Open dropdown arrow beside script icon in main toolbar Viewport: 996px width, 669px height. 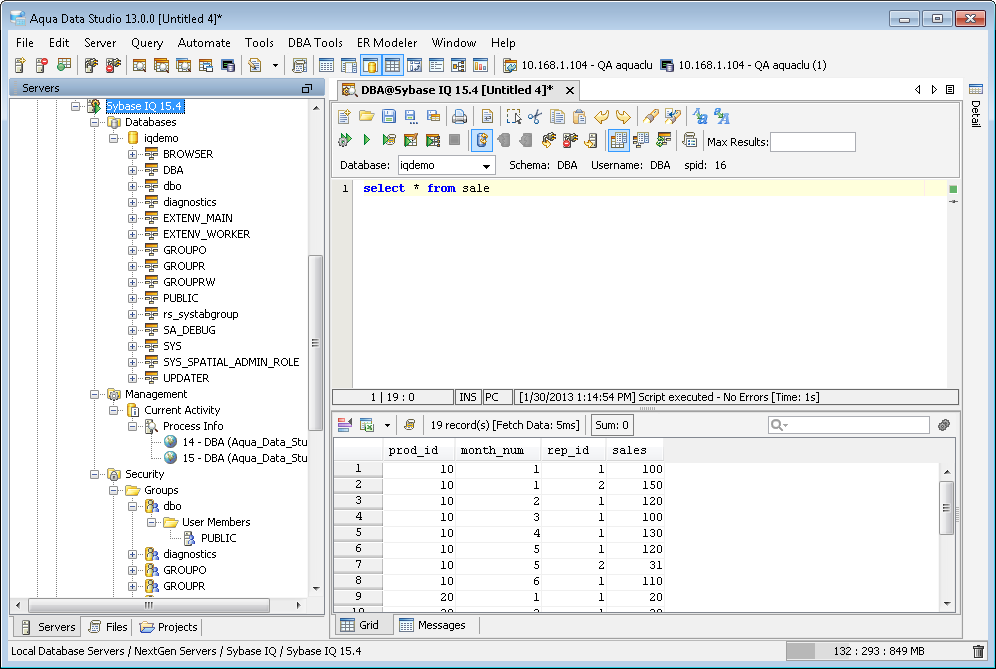(275, 65)
